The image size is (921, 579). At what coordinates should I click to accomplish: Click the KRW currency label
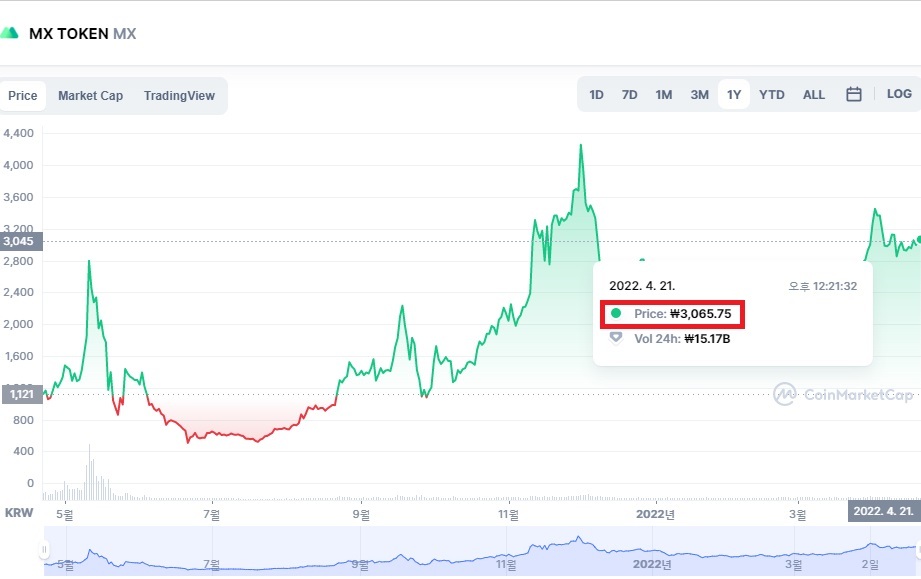19,513
